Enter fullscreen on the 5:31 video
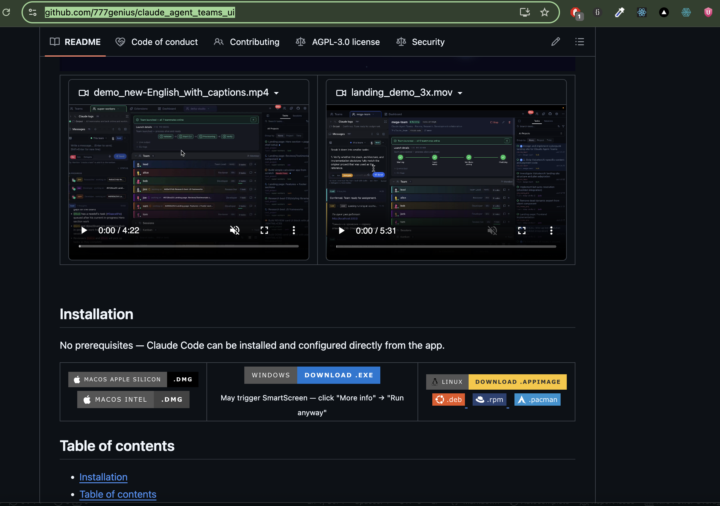The image size is (720, 506). [522, 231]
